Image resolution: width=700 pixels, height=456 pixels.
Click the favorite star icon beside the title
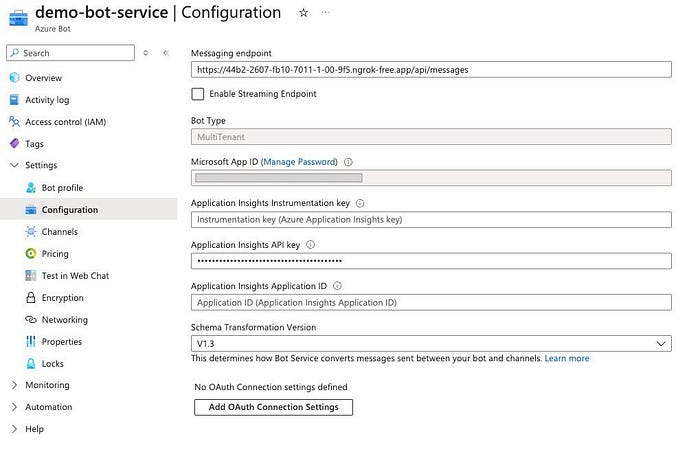pyautogui.click(x=304, y=13)
